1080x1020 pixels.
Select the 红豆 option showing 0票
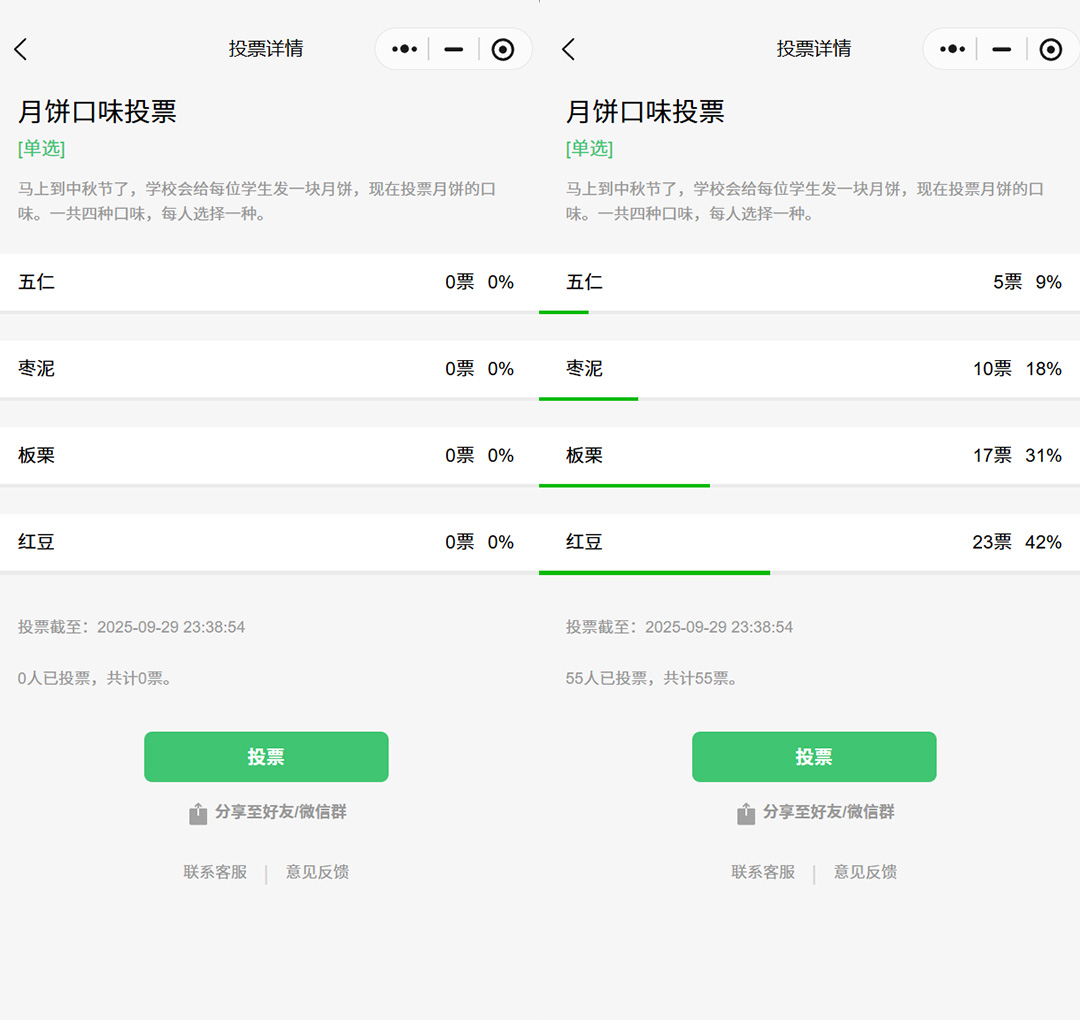(266, 542)
